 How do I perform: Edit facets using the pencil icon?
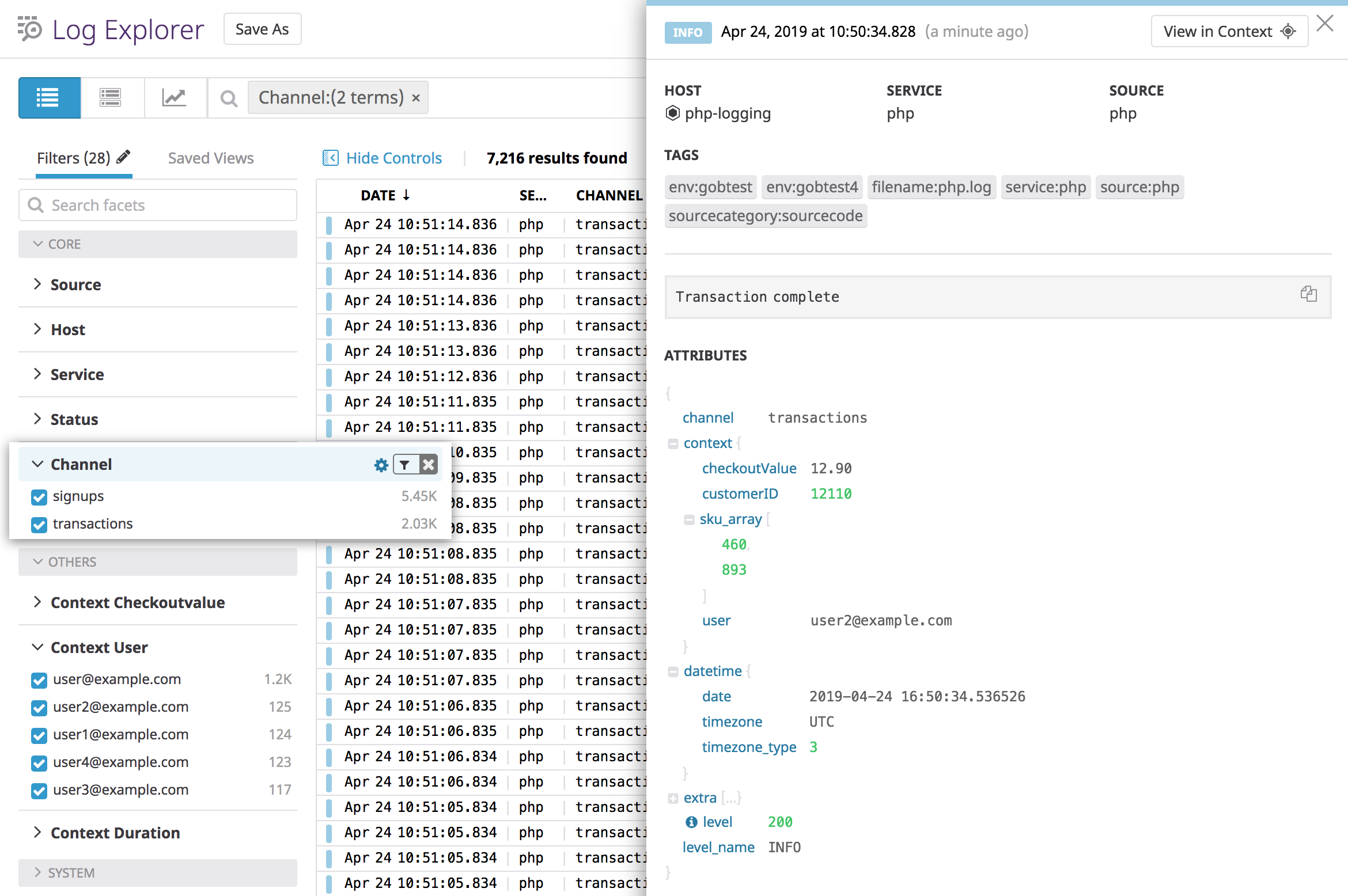click(x=123, y=156)
